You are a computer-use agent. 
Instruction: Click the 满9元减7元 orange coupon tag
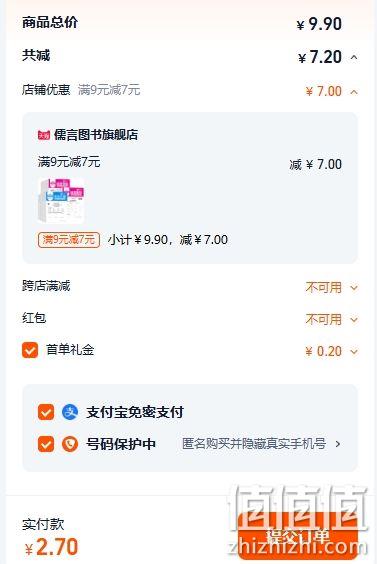(69, 239)
